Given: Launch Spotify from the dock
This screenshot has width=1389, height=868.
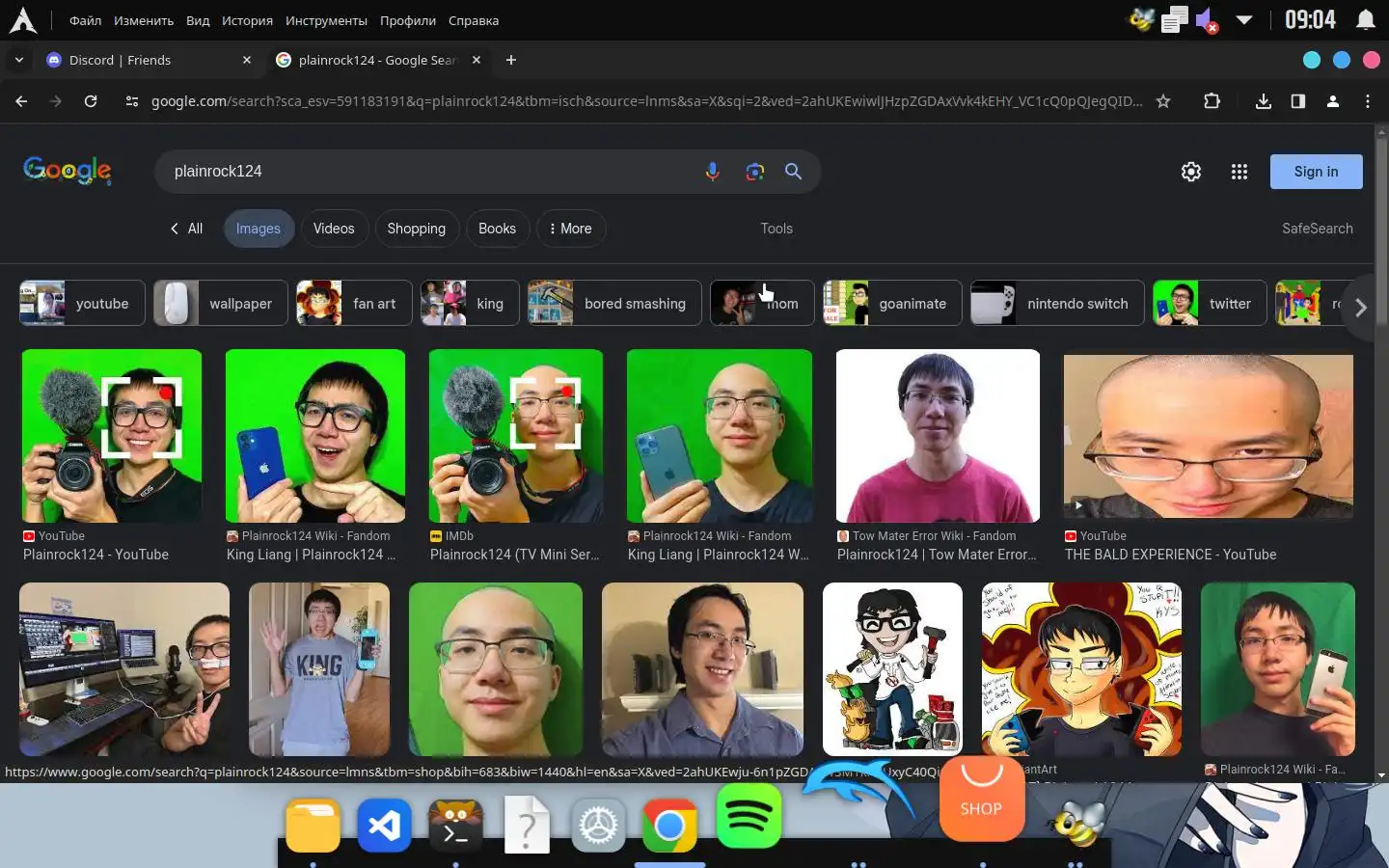Looking at the screenshot, I should 749,816.
